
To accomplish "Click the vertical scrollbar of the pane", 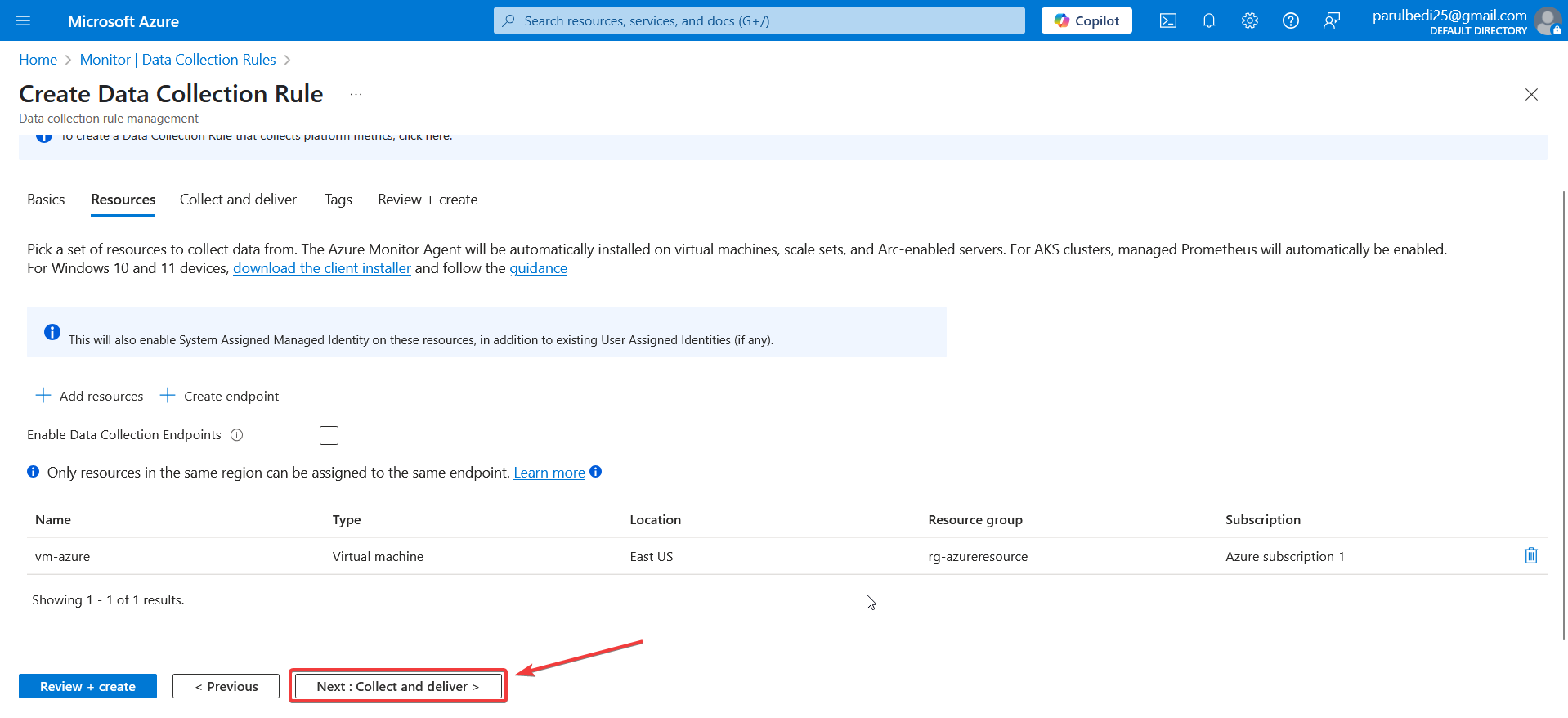I will 1564,415.
